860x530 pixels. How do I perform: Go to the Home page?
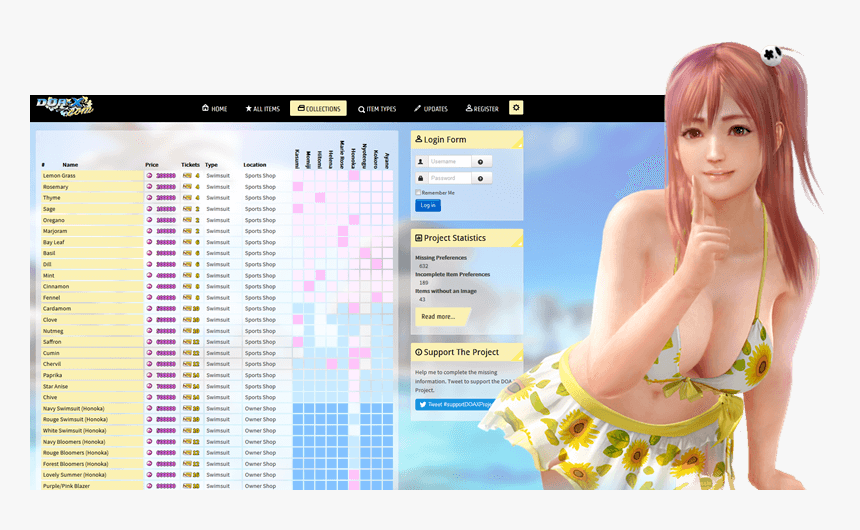(x=214, y=108)
